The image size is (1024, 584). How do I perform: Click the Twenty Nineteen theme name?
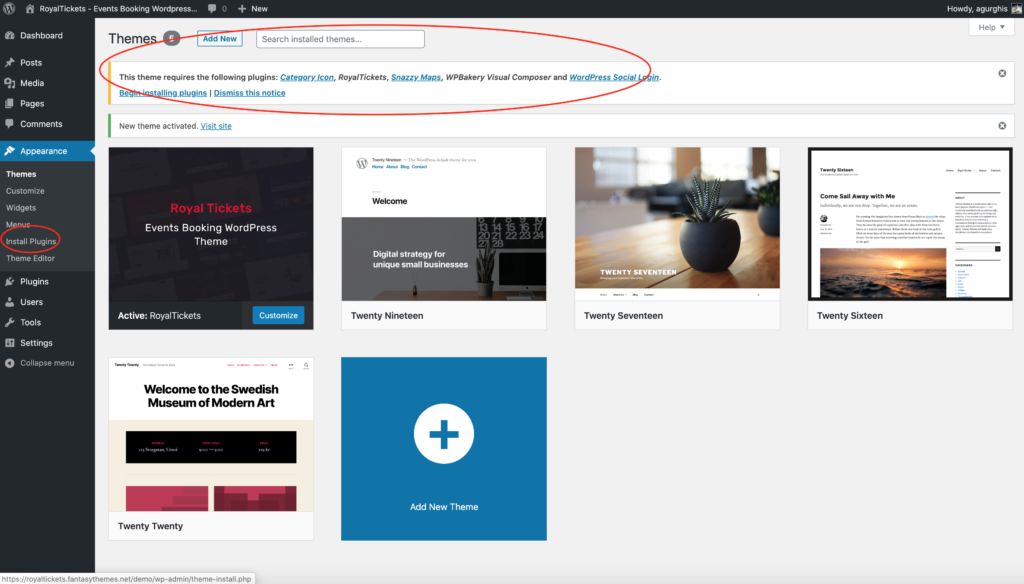(387, 316)
